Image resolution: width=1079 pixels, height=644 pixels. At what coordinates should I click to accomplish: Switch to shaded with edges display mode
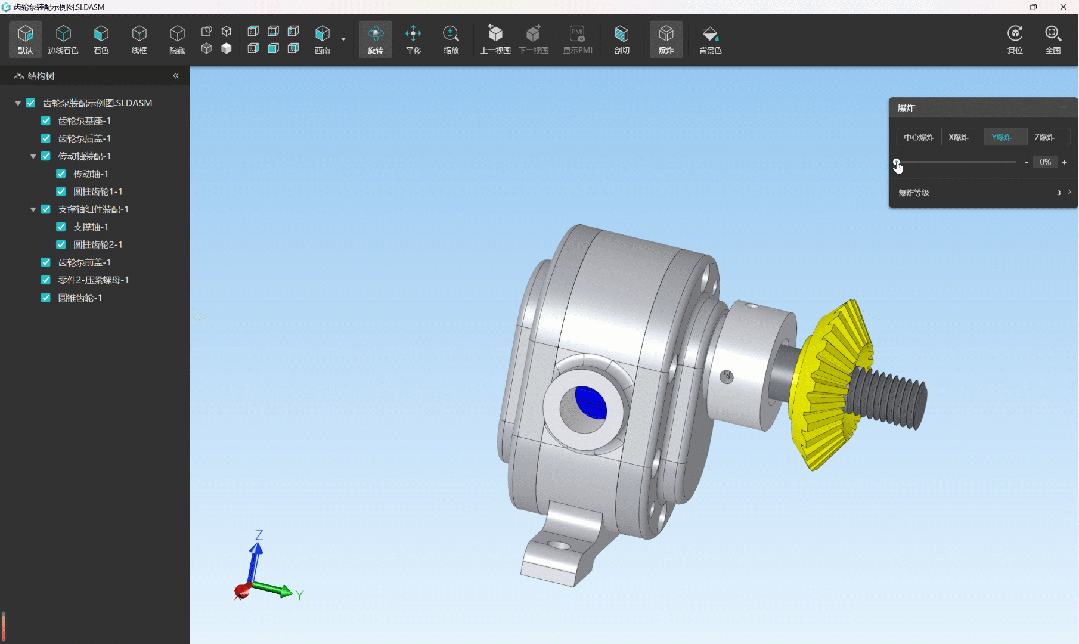(x=63, y=39)
